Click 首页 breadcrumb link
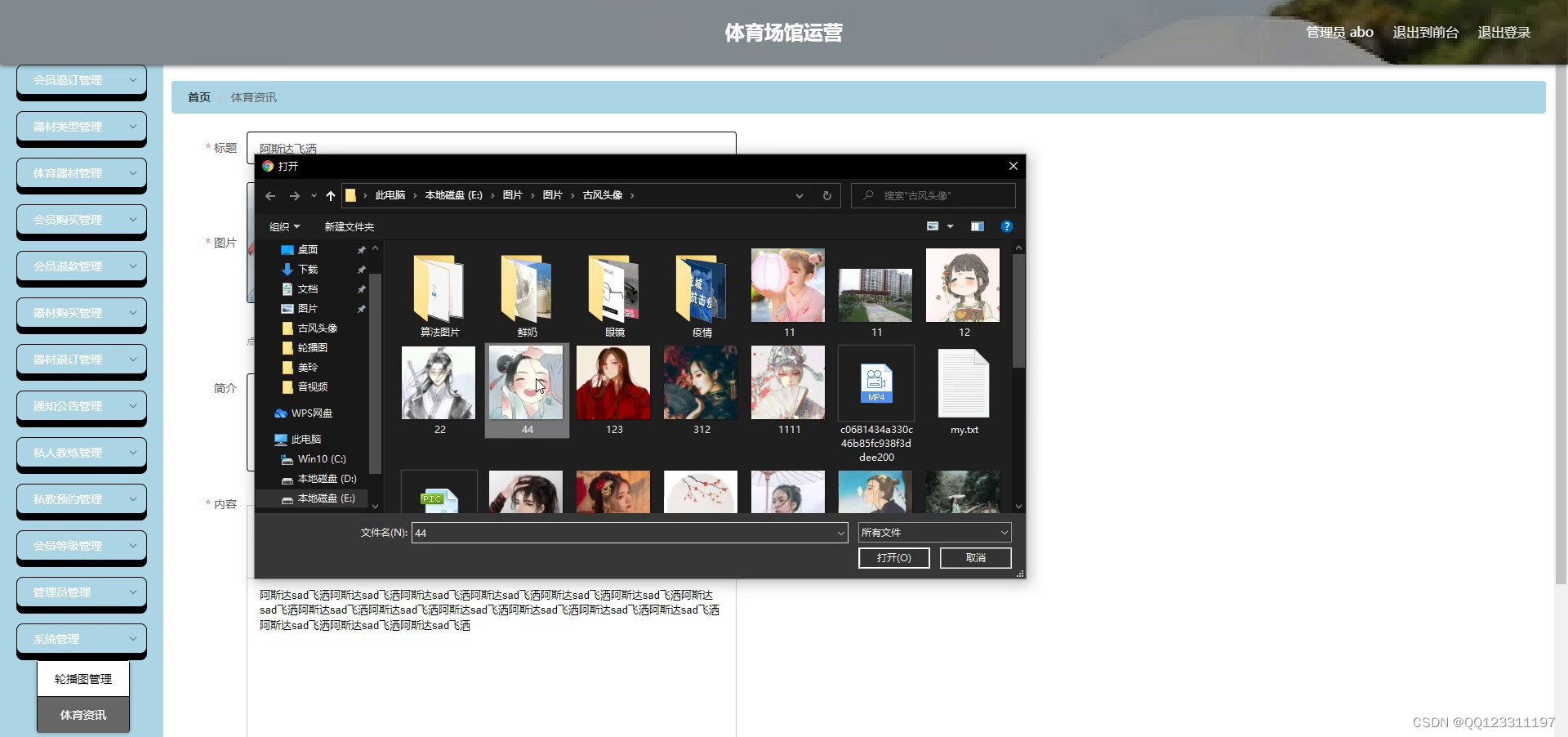 (199, 97)
